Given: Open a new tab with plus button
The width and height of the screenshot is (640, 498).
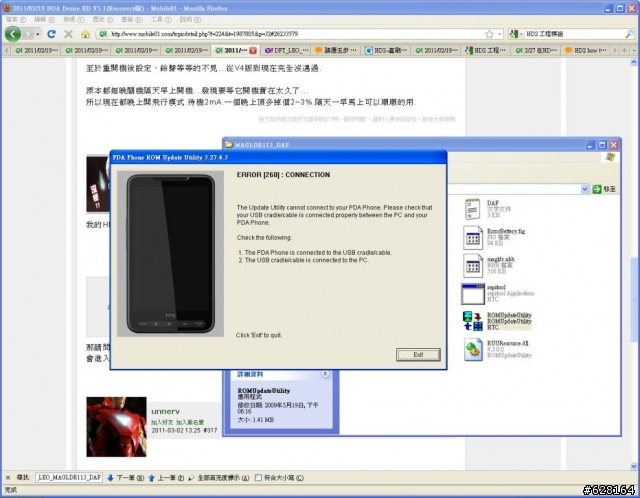Looking at the screenshot, I should (624, 50).
